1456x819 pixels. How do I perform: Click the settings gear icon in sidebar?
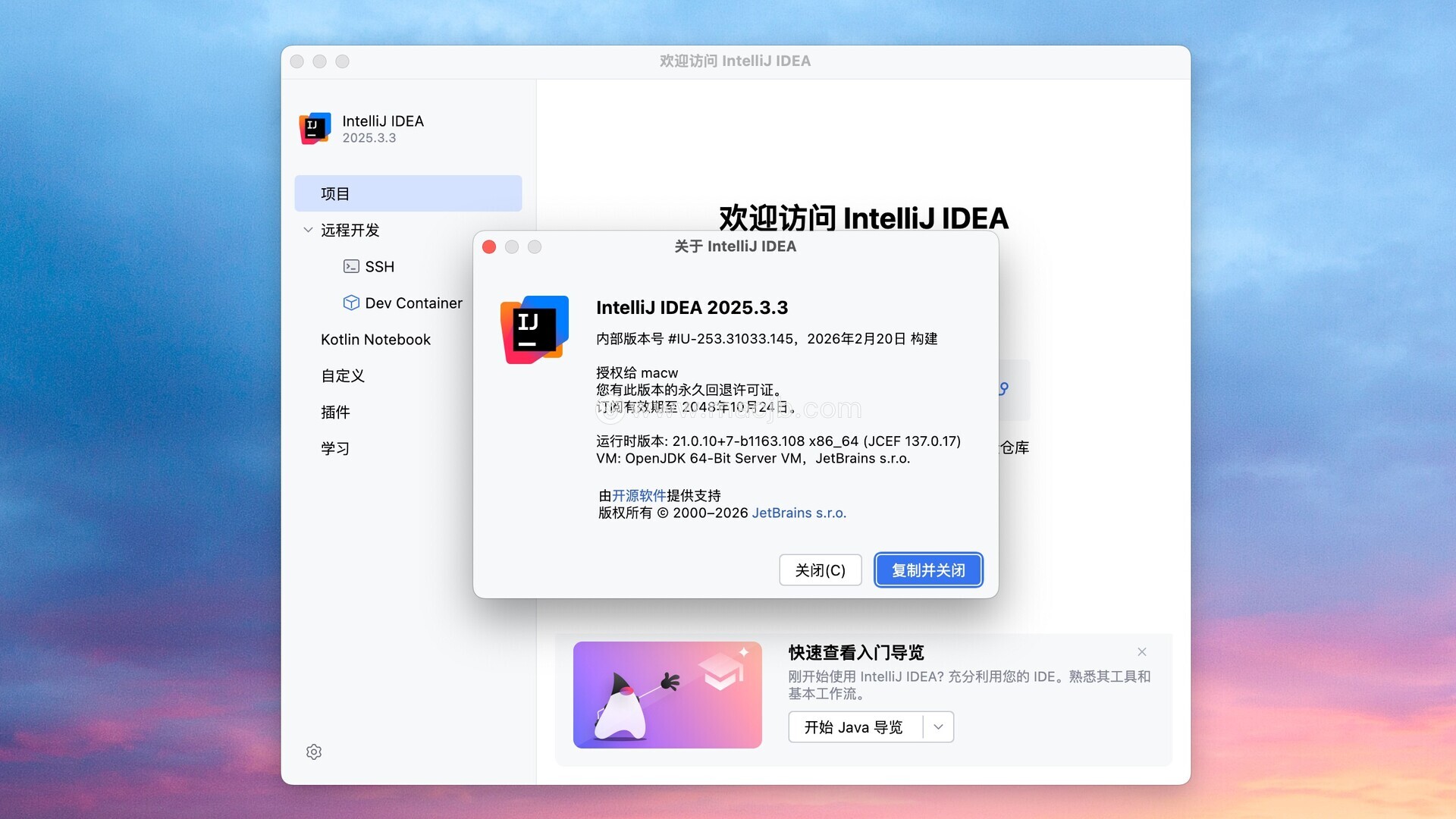(x=314, y=752)
